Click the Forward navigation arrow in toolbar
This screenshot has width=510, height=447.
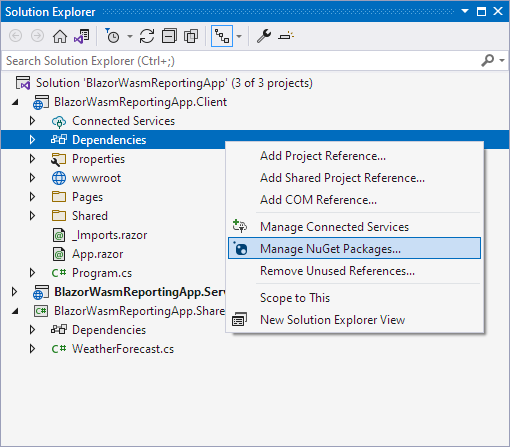click(37, 36)
